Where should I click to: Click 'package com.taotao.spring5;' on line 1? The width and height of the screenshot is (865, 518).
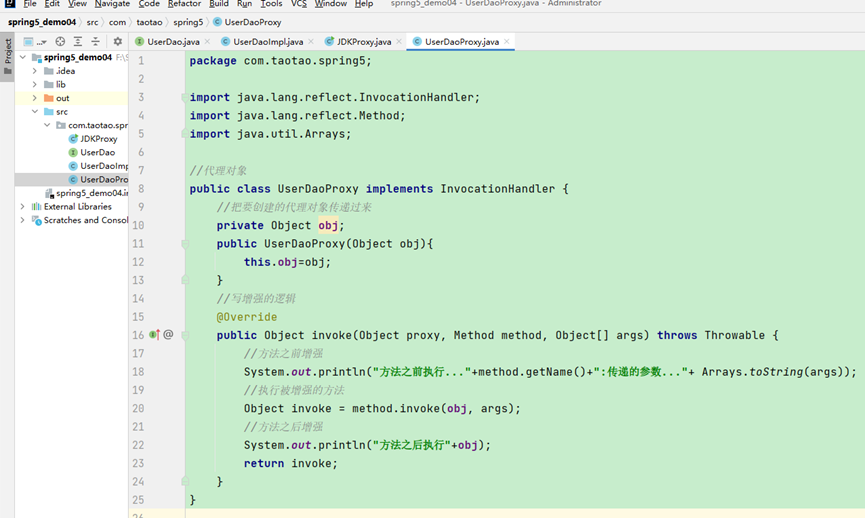[281, 61]
